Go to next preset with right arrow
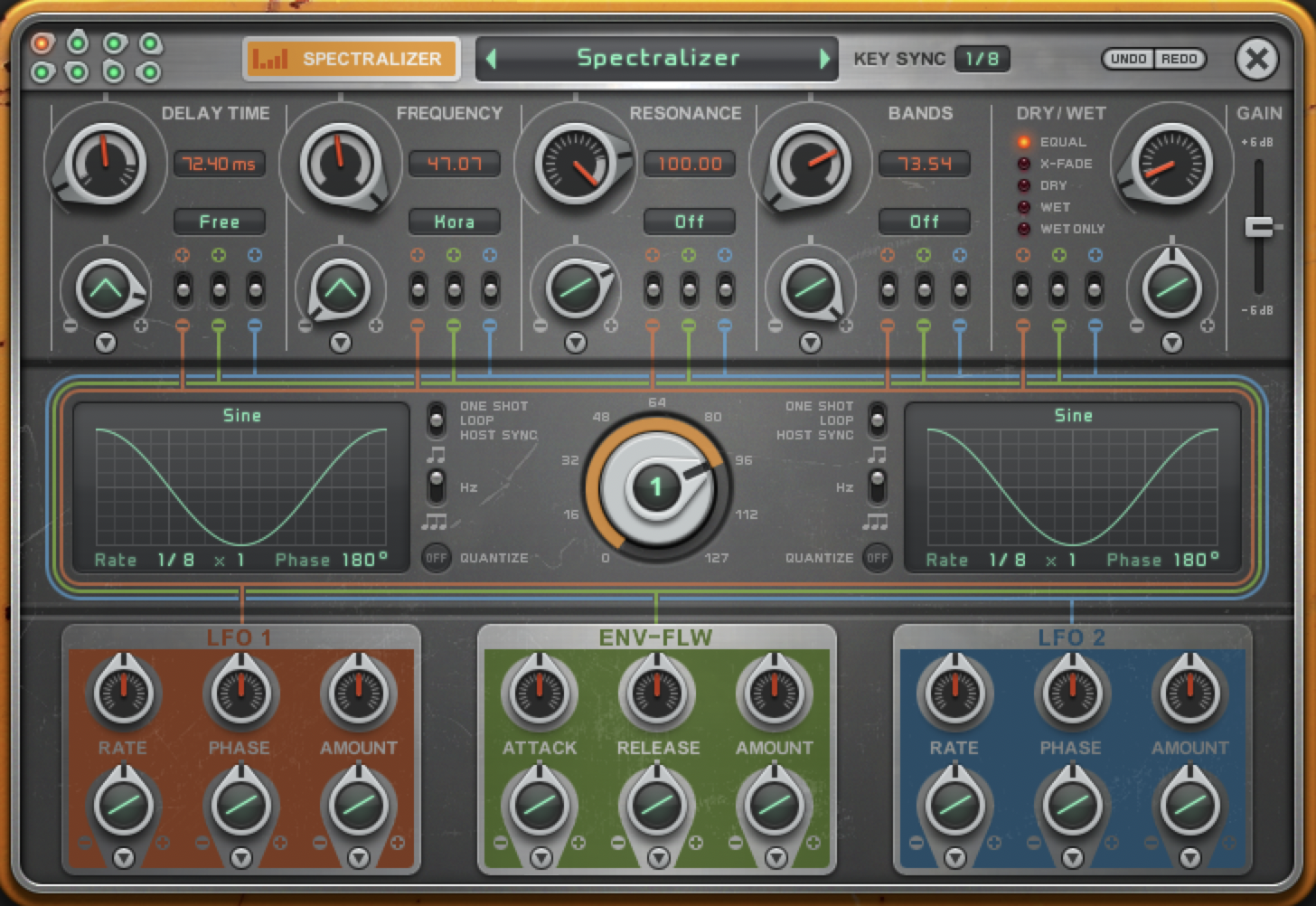 pos(824,59)
